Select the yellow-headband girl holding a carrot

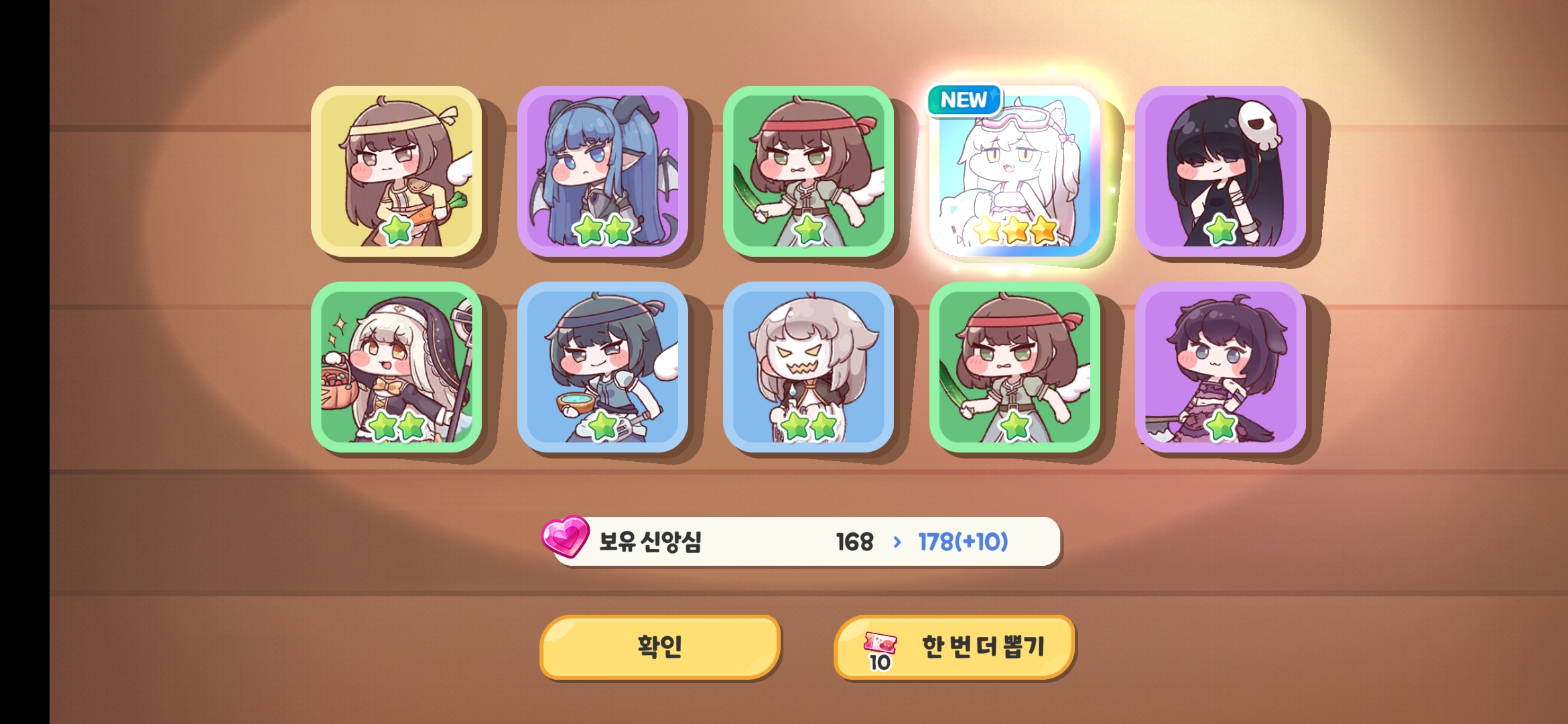pyautogui.click(x=397, y=171)
